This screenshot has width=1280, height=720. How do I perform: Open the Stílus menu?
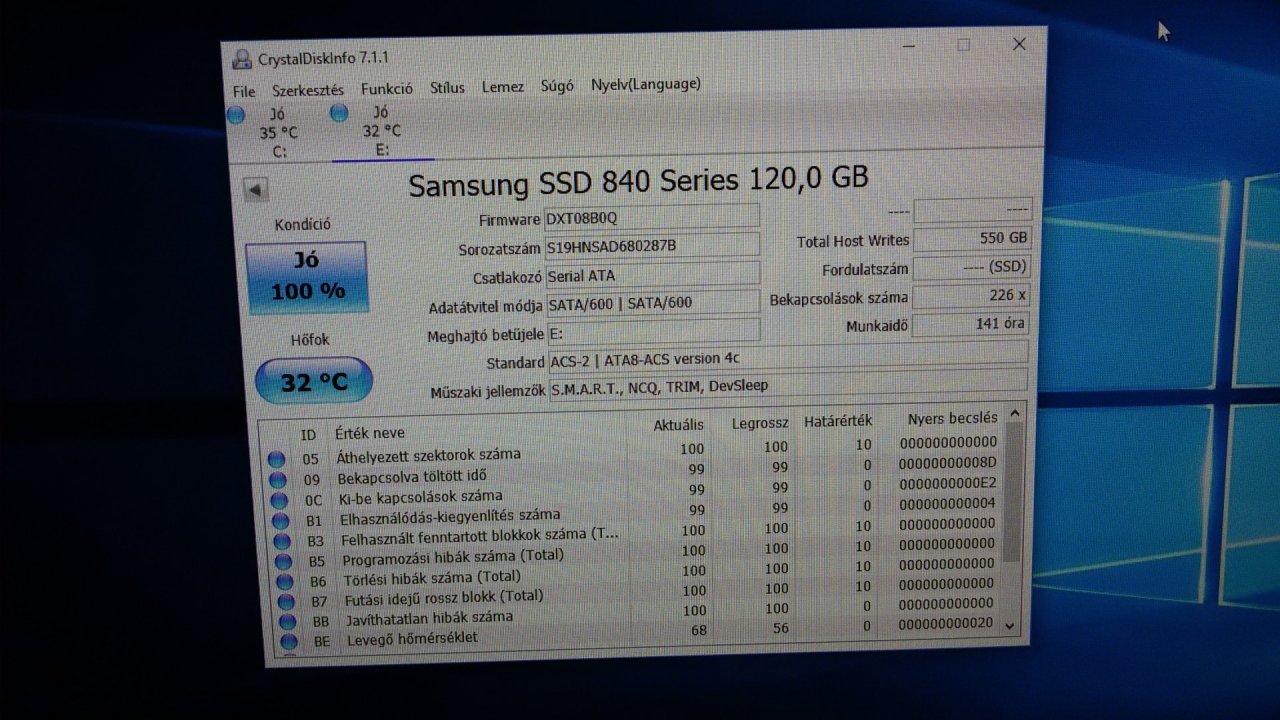click(447, 88)
